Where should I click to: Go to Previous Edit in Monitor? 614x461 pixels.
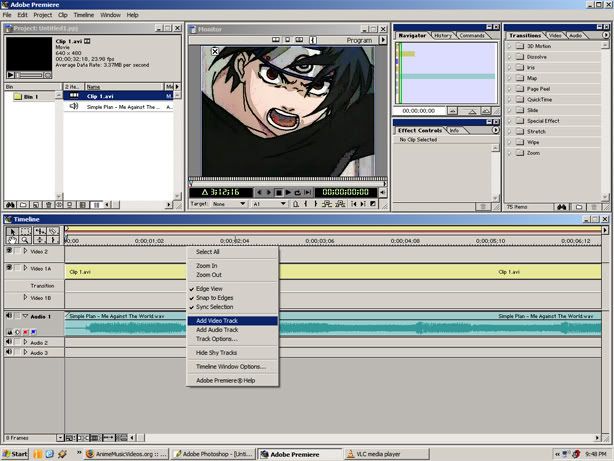(x=354, y=204)
